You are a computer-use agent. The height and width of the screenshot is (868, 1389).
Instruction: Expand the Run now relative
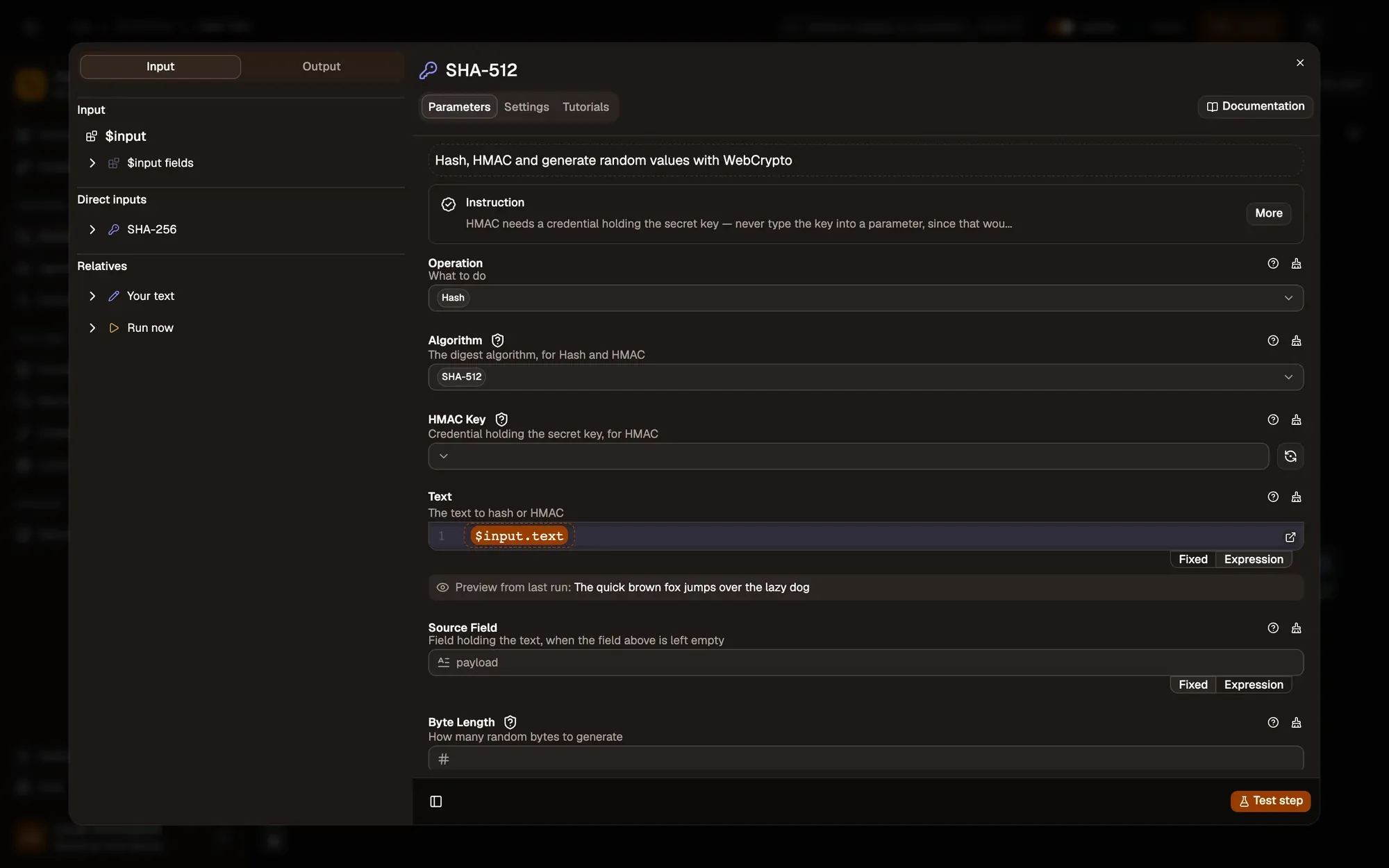92,328
